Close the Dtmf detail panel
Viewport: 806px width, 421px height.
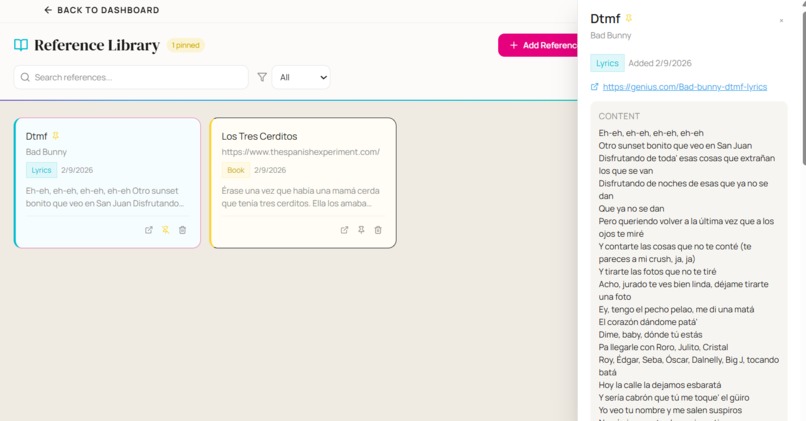tap(781, 21)
